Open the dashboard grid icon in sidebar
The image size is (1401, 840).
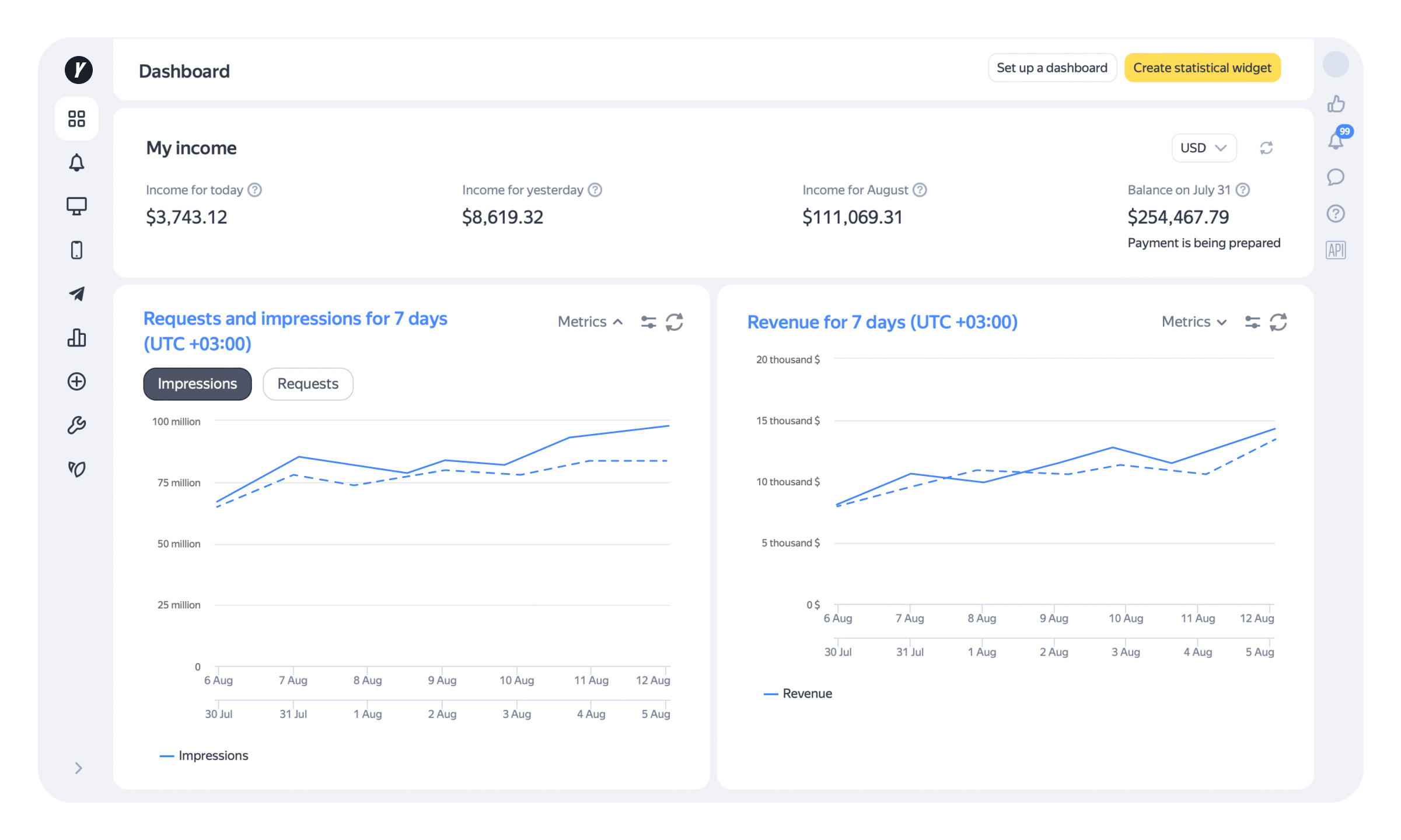click(76, 119)
